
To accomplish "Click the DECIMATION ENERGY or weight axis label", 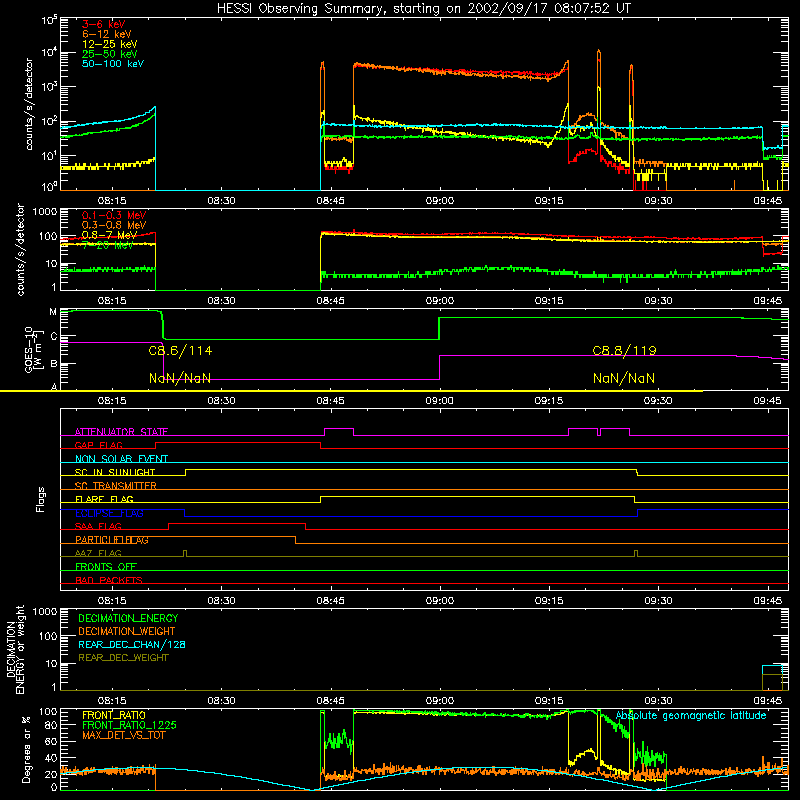I will [15, 649].
